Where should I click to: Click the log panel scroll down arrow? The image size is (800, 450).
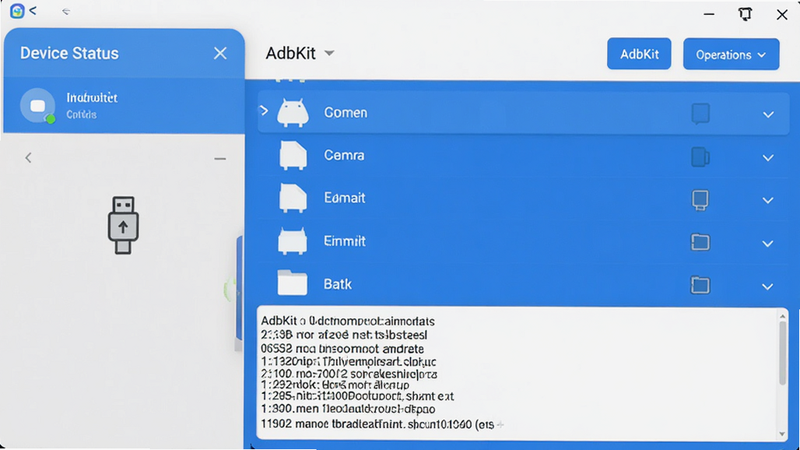(782, 434)
